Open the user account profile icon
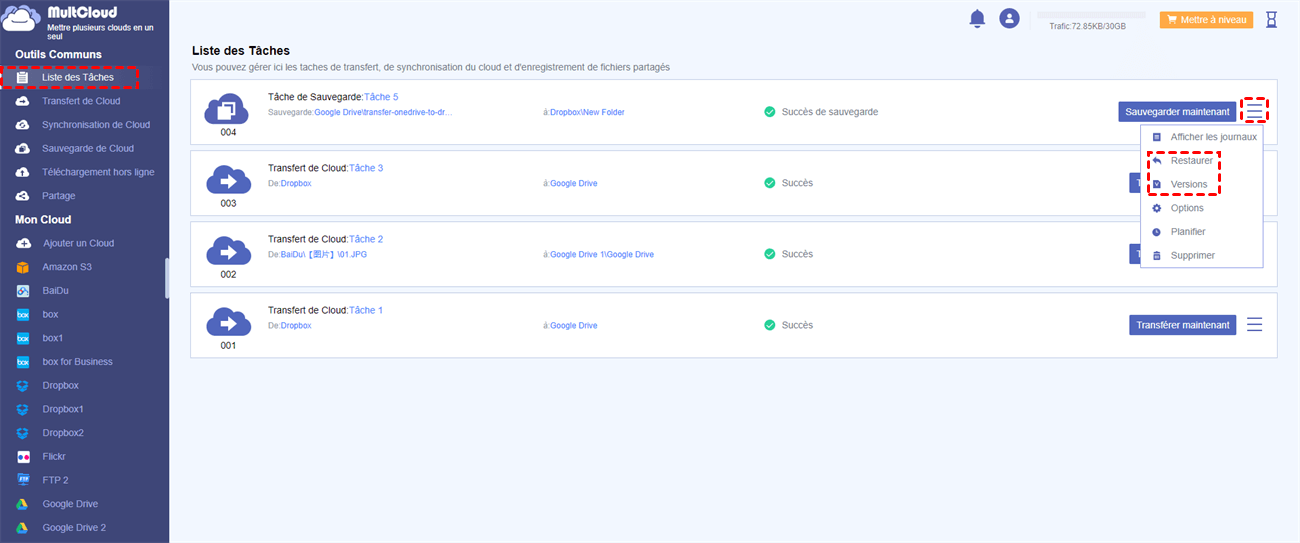This screenshot has height=543, width=1300. pyautogui.click(x=1009, y=19)
